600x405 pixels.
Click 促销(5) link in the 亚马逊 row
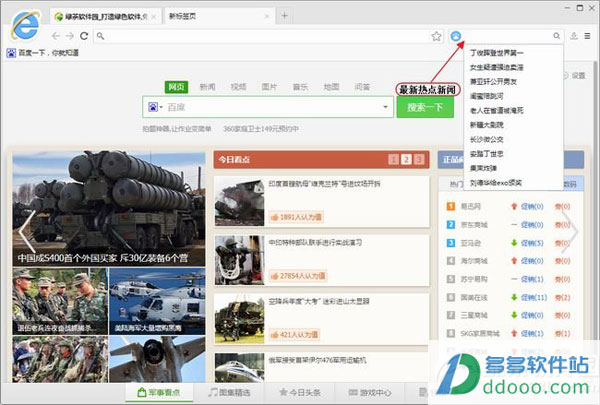[x=532, y=243]
